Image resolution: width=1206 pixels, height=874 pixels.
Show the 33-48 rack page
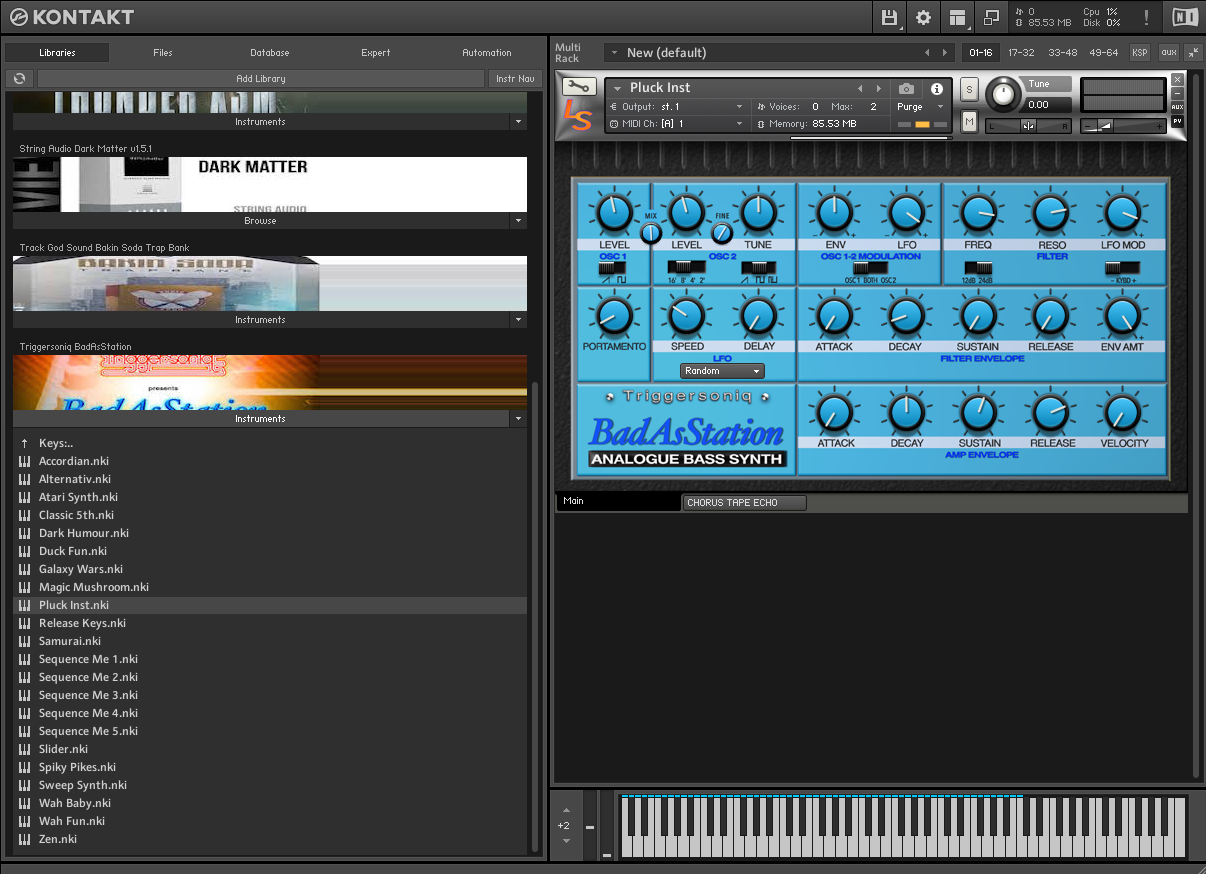[1063, 53]
